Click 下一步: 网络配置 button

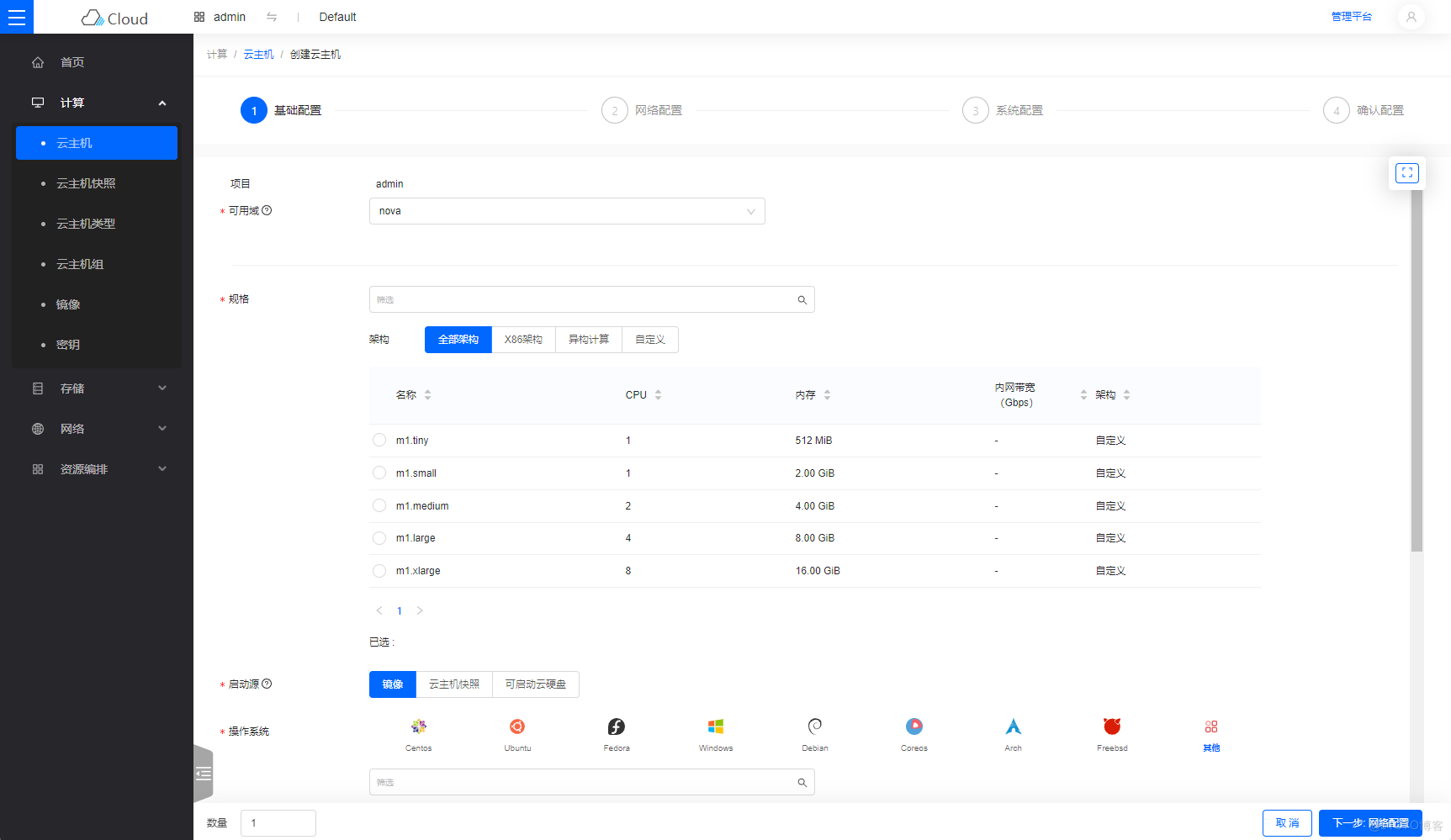coord(1370,823)
